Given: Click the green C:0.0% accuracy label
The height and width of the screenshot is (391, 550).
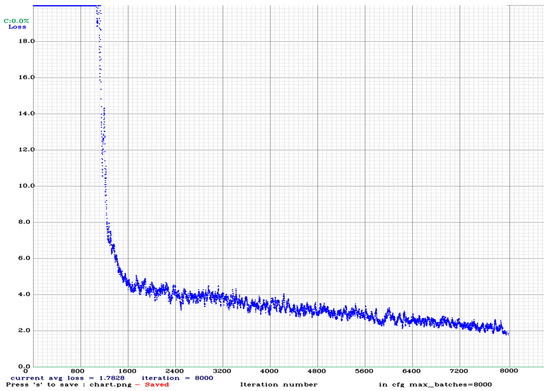Looking at the screenshot, I should click(16, 21).
